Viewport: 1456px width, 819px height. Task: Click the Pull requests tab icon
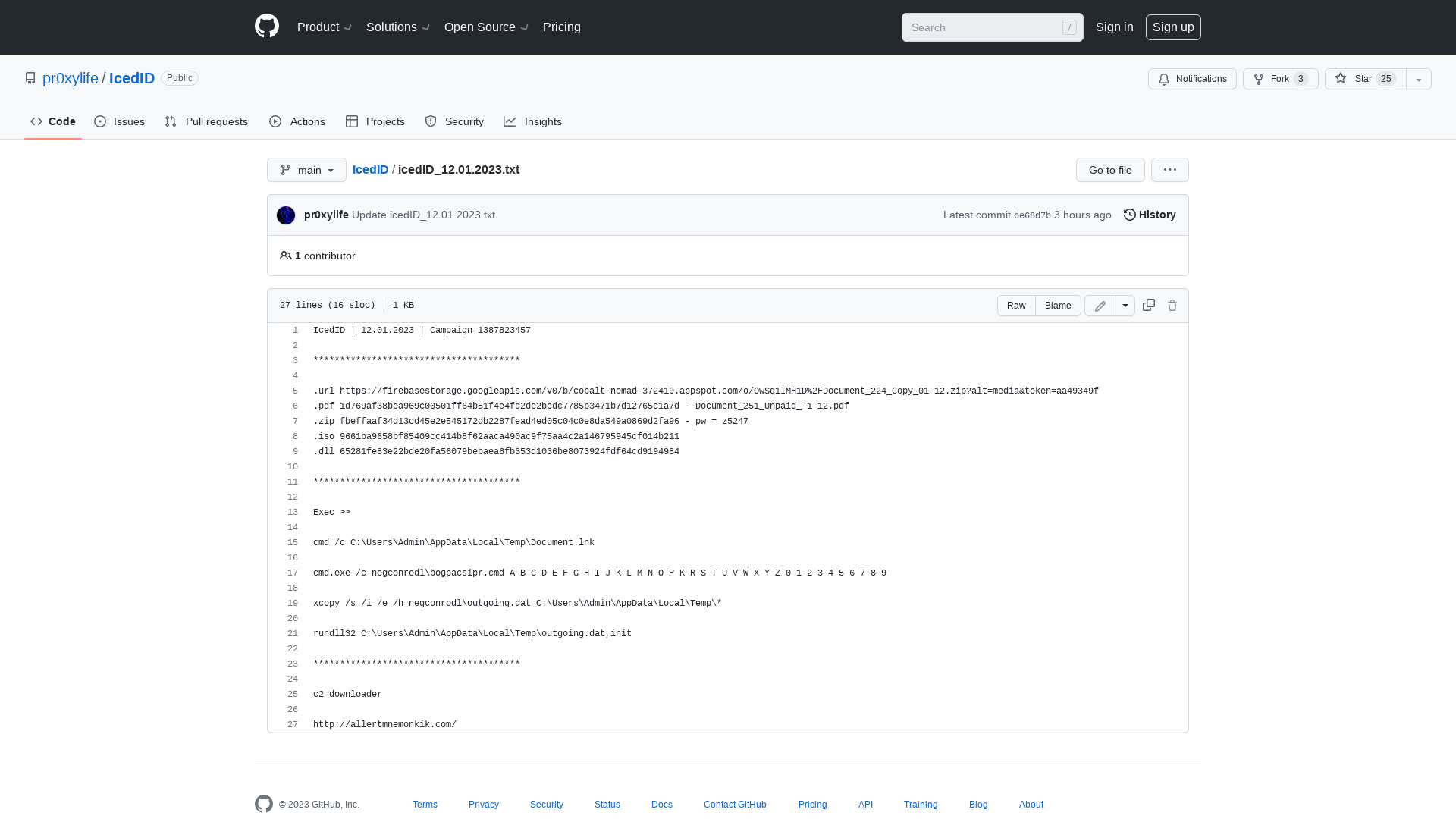point(171,121)
